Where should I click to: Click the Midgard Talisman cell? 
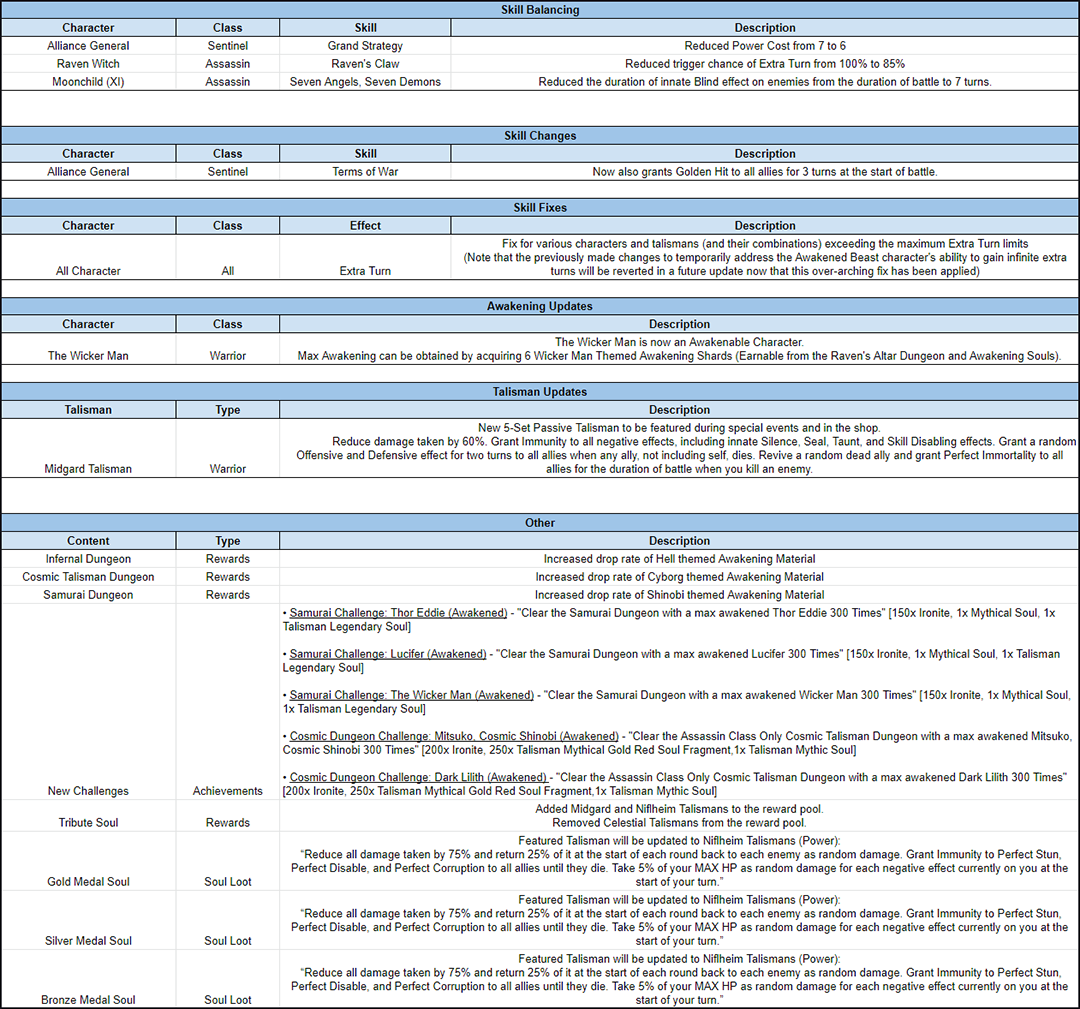(88, 469)
